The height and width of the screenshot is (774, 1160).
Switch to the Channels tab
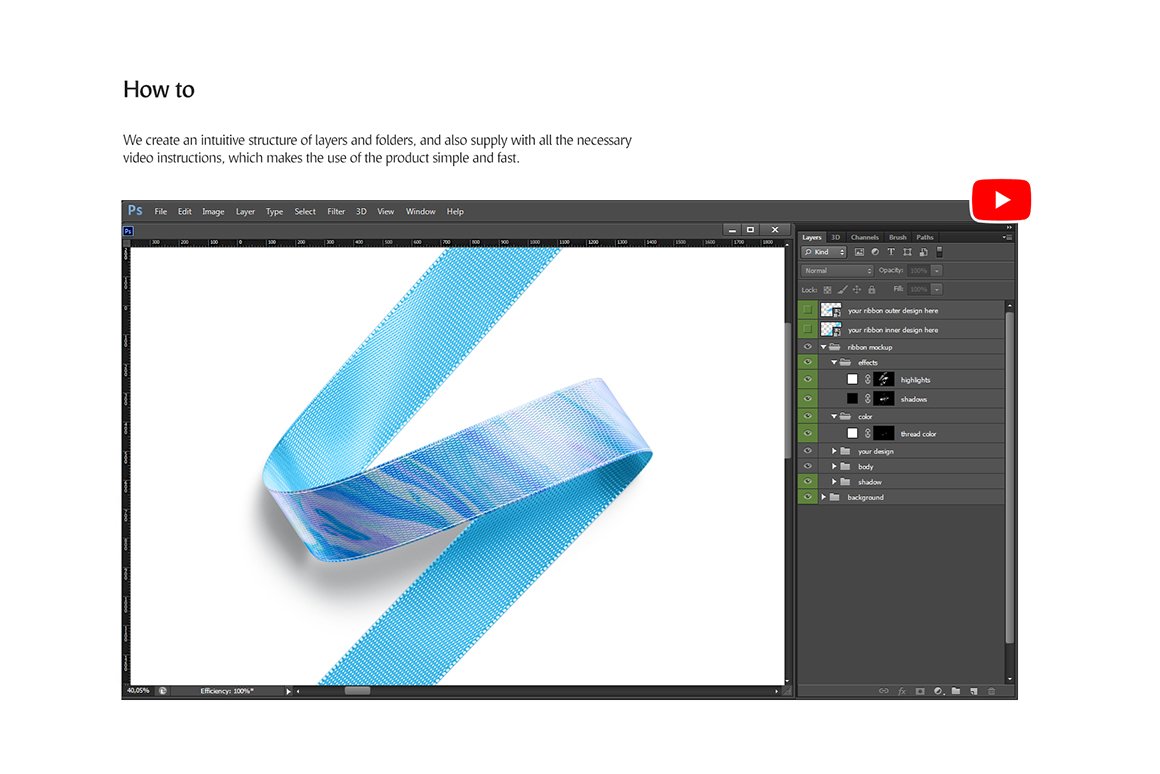pos(864,237)
